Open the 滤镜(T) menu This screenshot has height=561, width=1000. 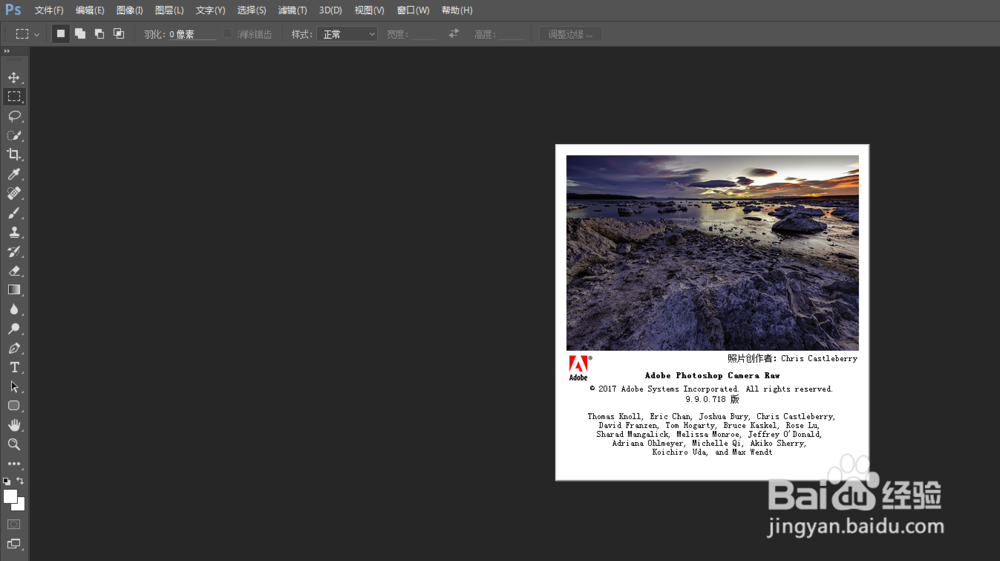[293, 10]
